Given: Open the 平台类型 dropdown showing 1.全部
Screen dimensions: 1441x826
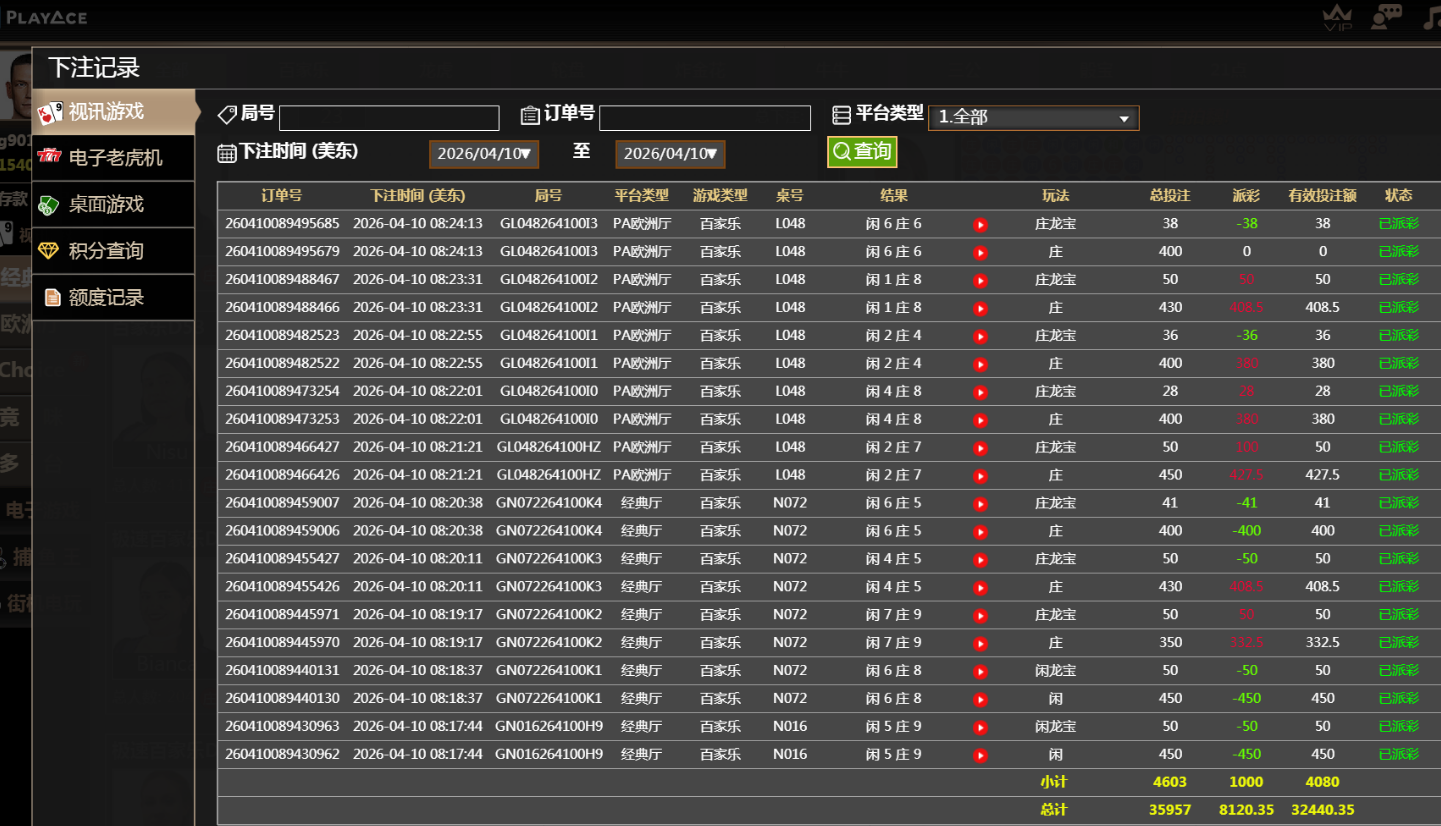Looking at the screenshot, I should click(x=1033, y=117).
